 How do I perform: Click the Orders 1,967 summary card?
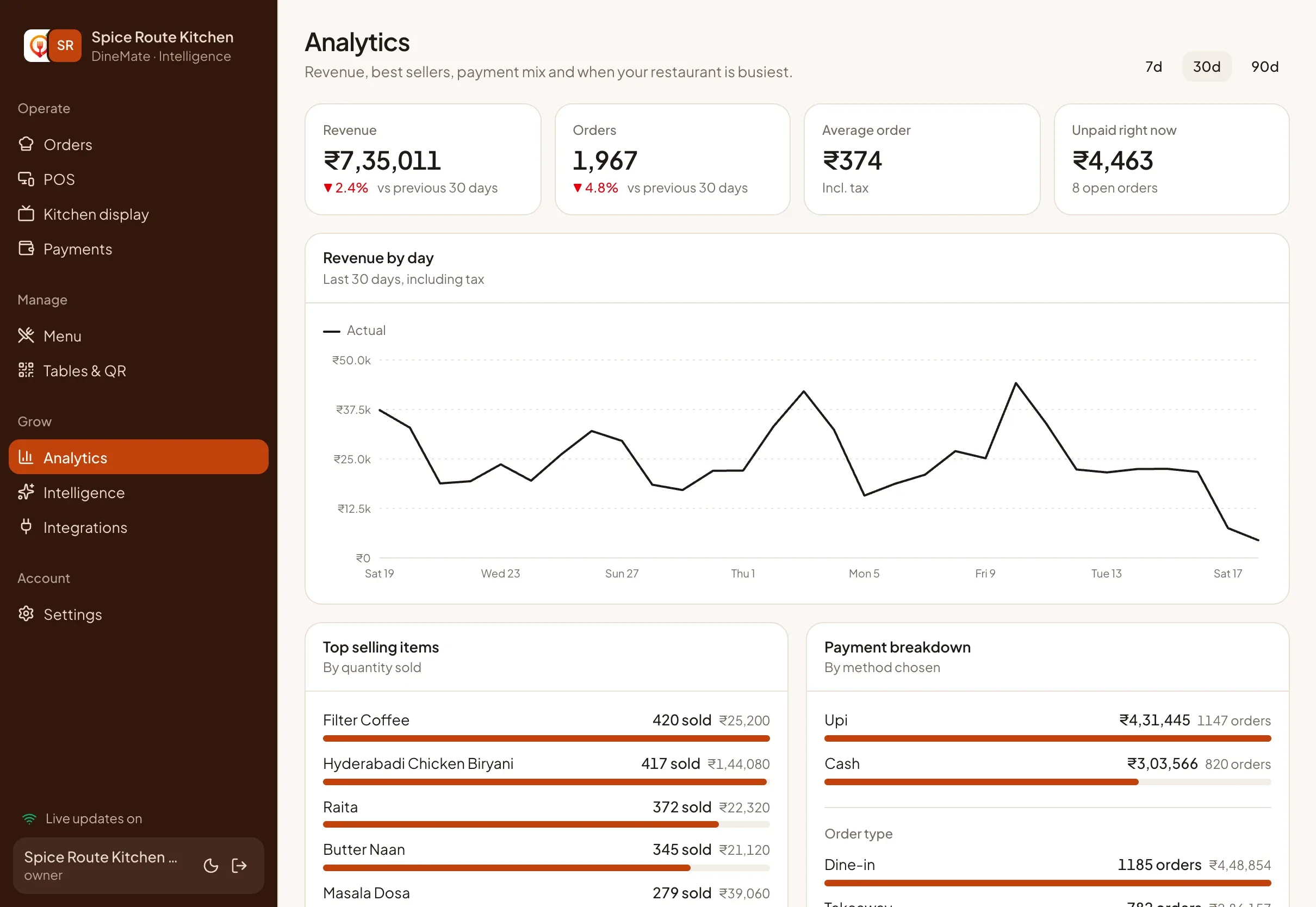[672, 159]
